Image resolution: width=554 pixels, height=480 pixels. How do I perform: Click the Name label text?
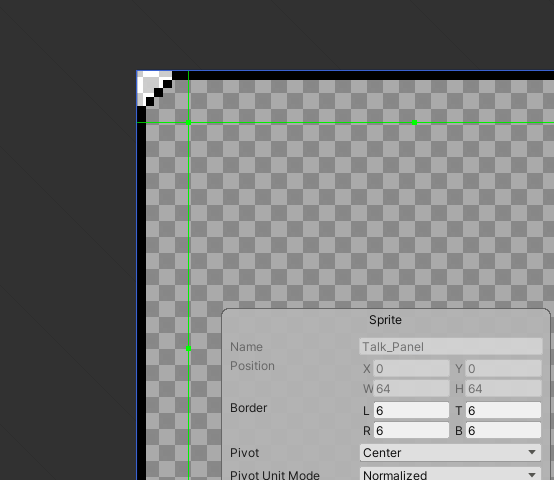(x=246, y=346)
